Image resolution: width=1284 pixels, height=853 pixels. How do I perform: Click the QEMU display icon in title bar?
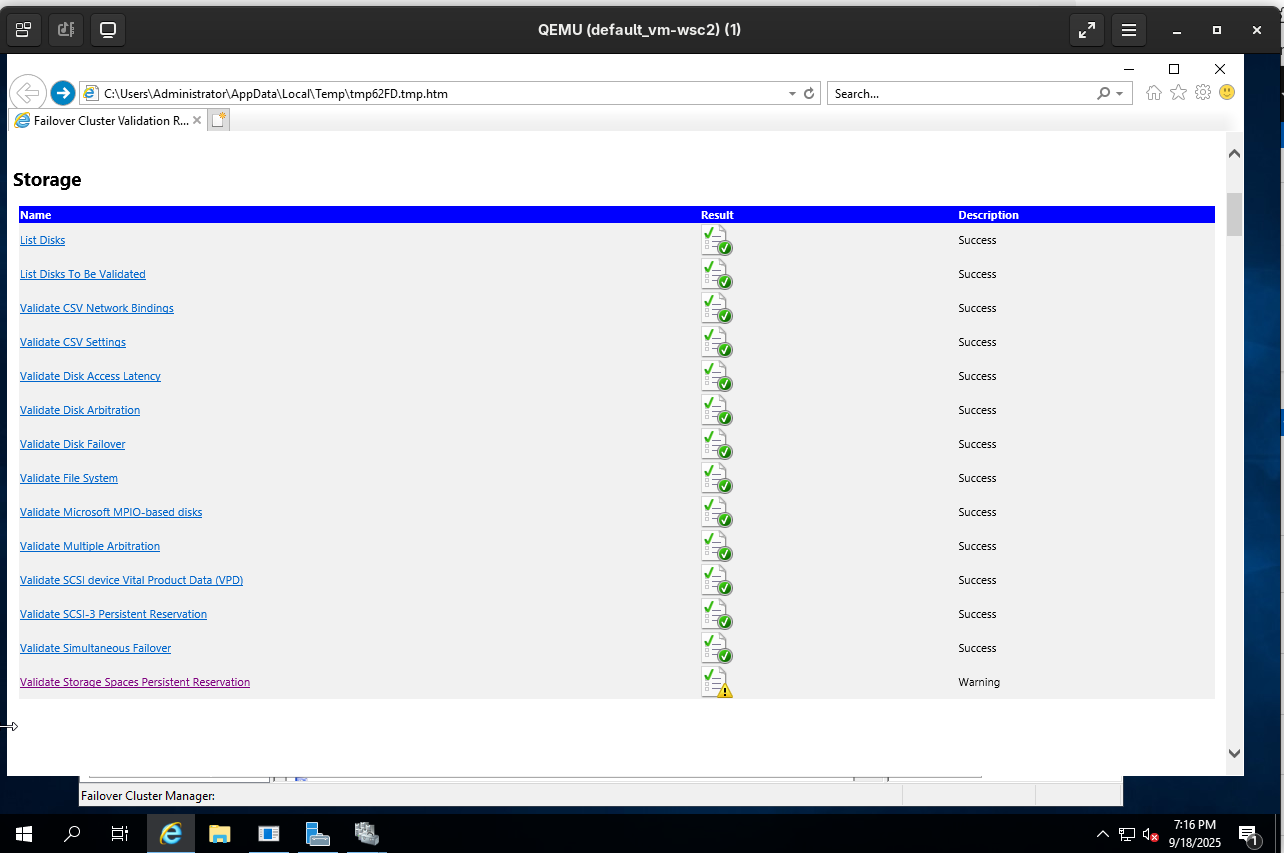[108, 30]
